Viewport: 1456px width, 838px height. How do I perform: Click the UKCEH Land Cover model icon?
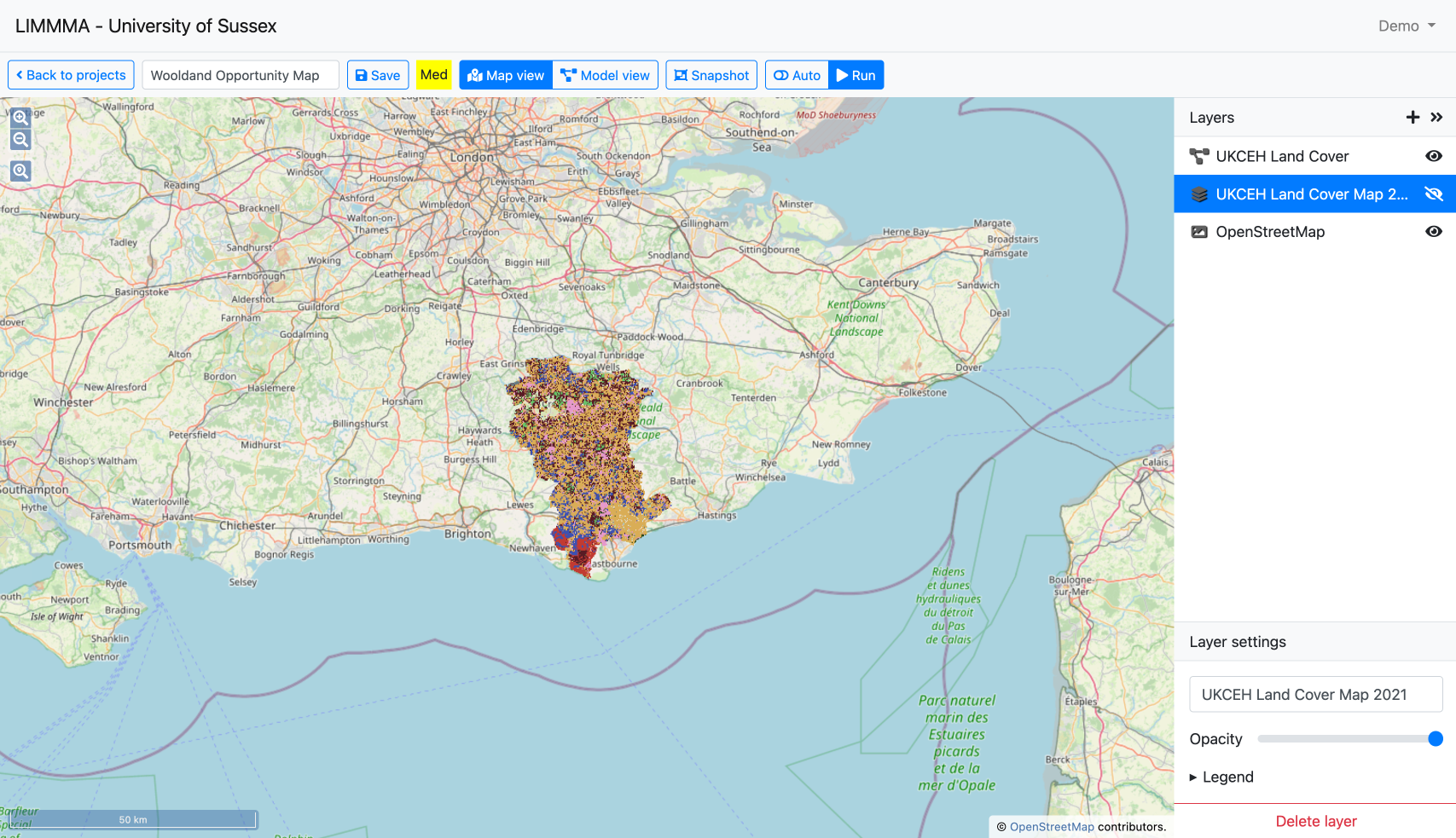coord(1199,157)
